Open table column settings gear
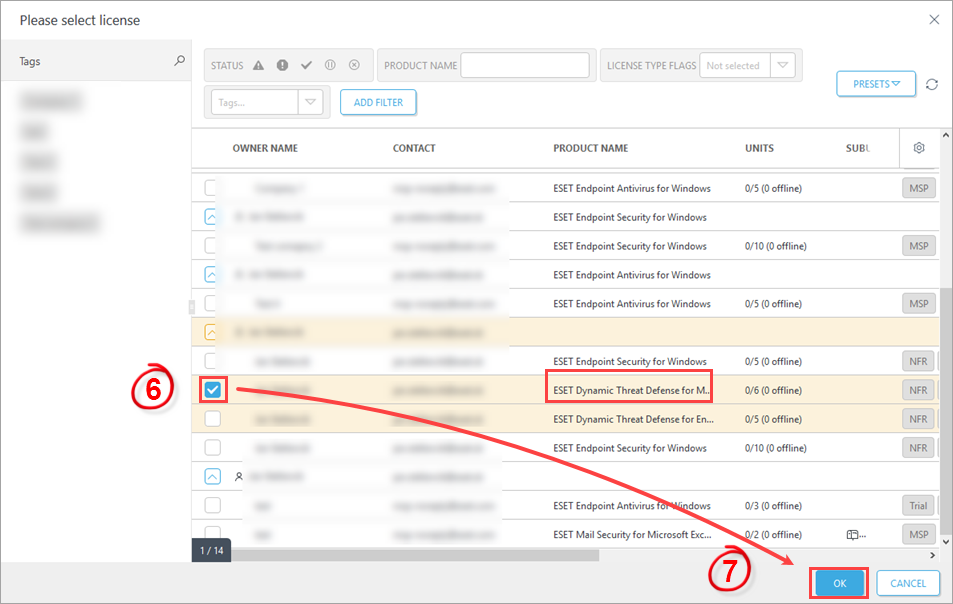953x604 pixels. [x=919, y=148]
